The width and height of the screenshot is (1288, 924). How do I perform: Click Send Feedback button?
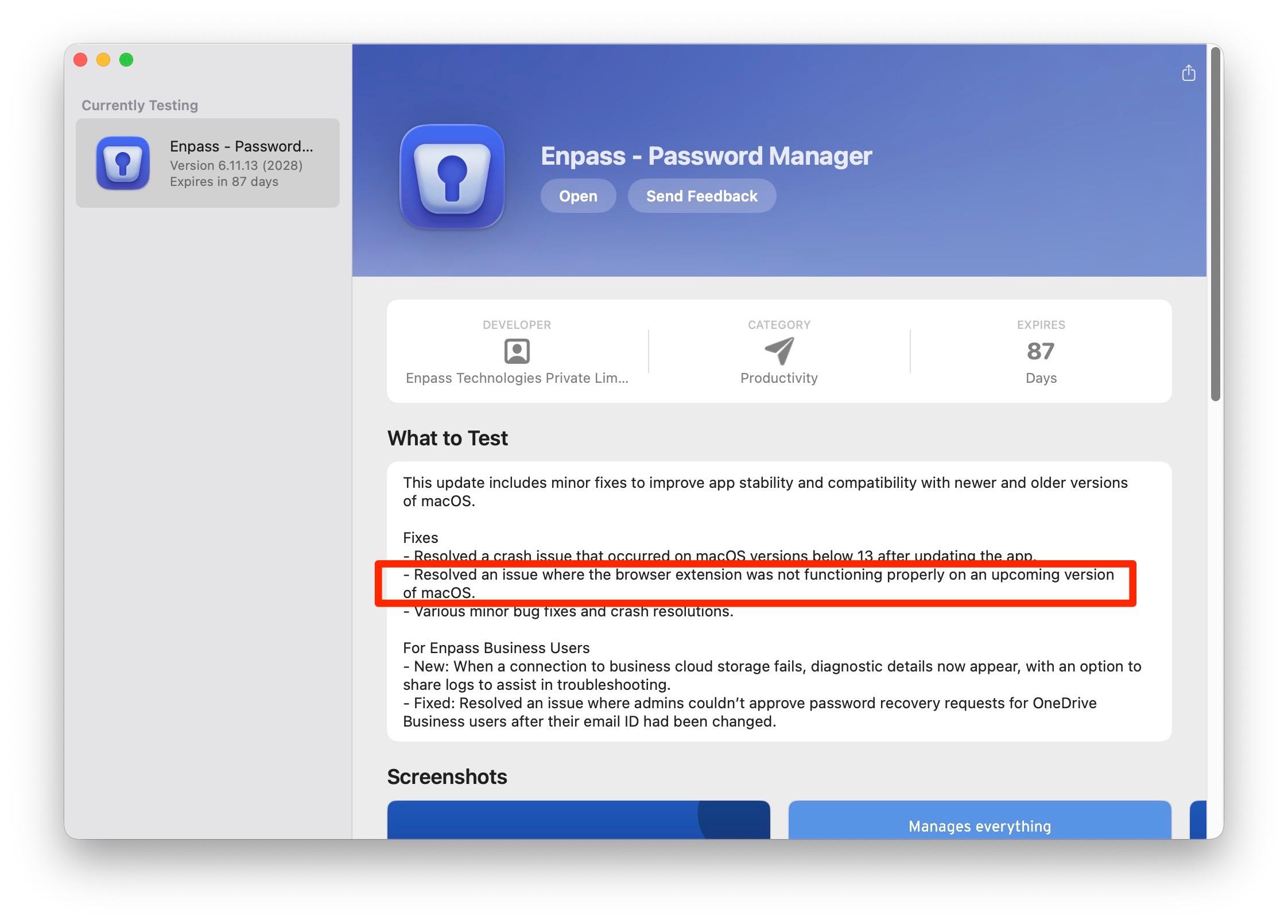pos(701,196)
